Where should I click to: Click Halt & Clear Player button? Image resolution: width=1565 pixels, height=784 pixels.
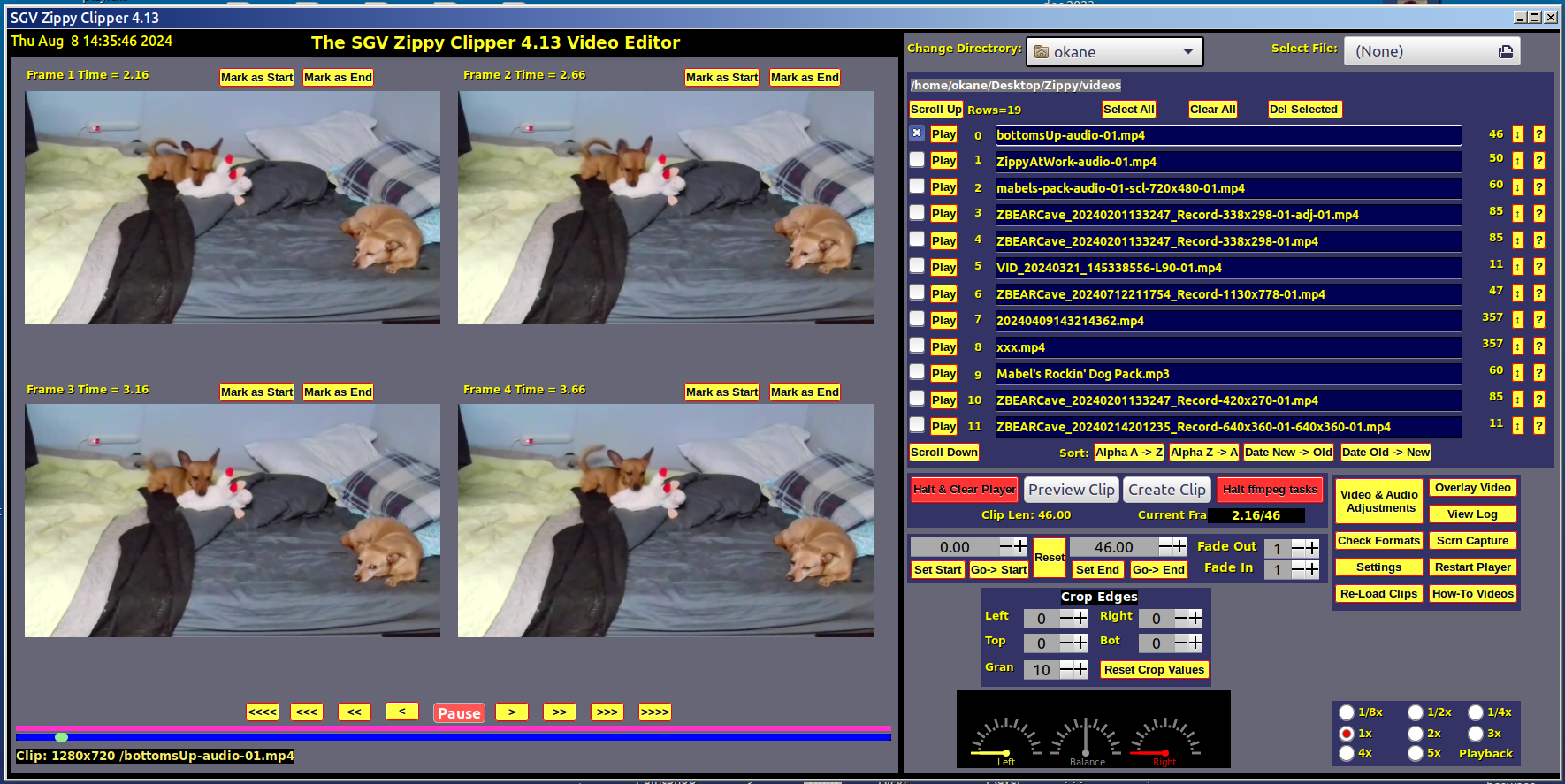point(965,490)
